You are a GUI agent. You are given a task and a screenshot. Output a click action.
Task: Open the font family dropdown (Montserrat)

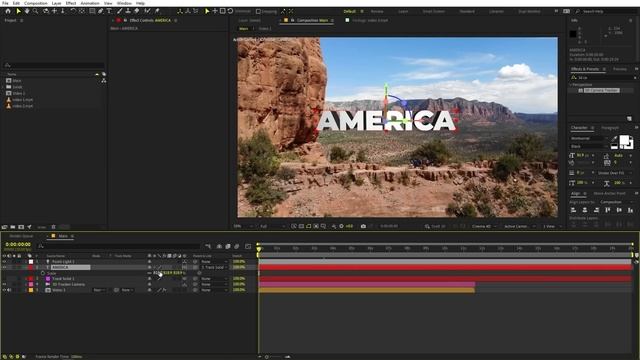(x=589, y=139)
